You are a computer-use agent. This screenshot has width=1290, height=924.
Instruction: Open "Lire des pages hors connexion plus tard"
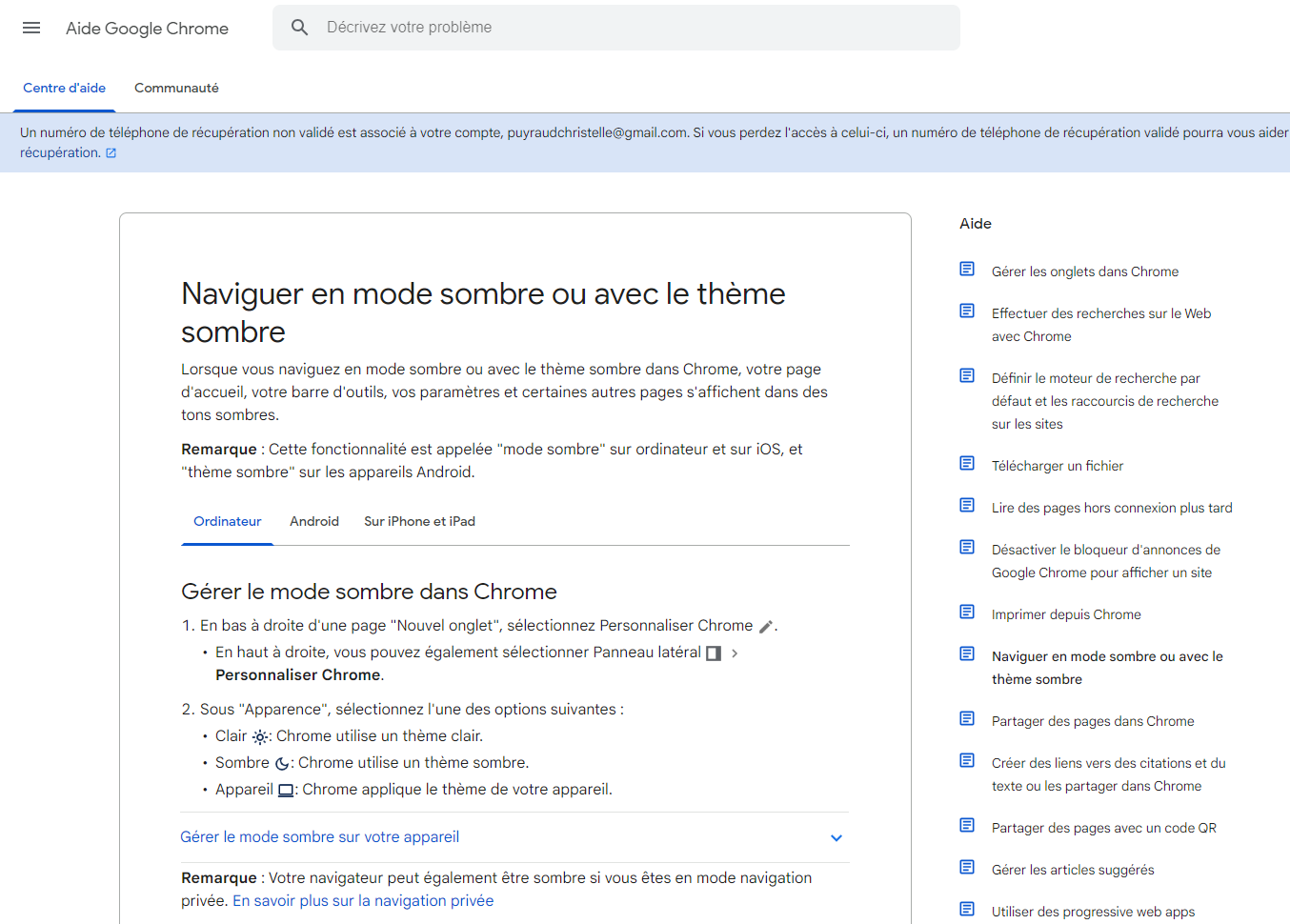click(1112, 508)
